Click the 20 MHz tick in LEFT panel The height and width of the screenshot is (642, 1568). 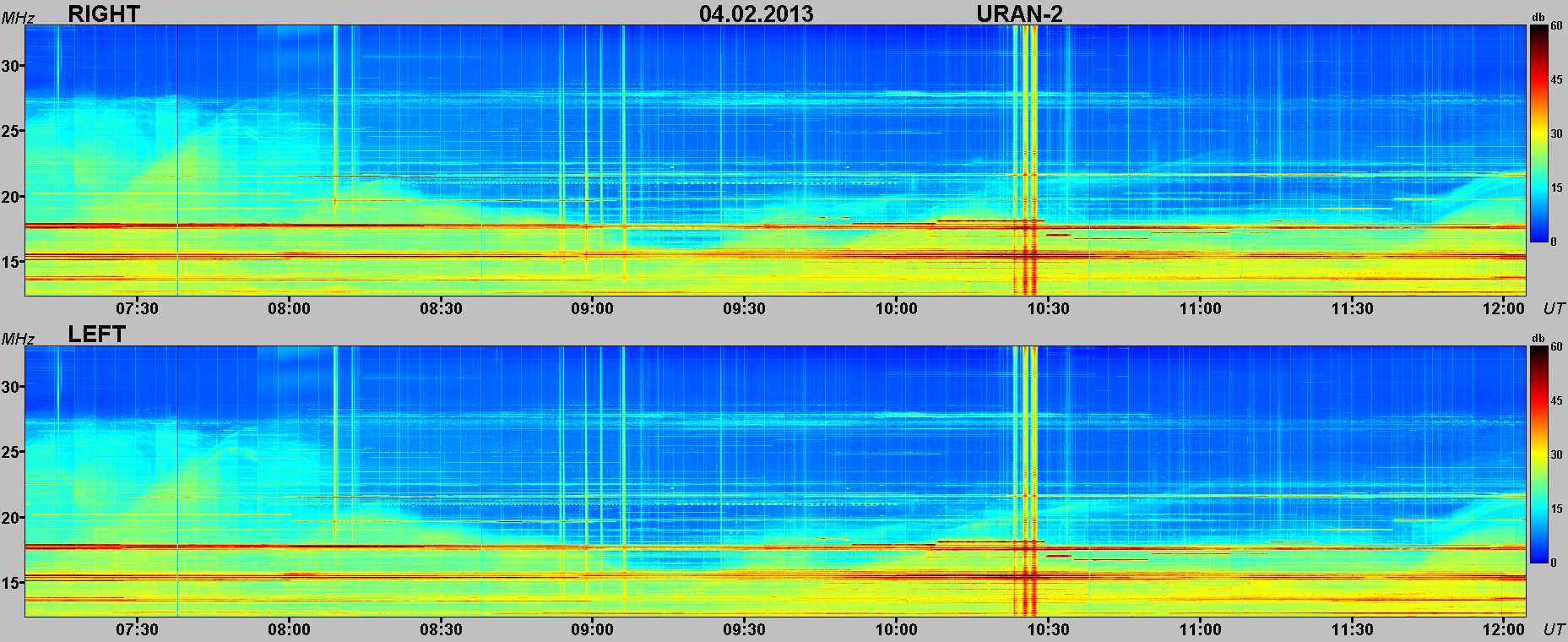pos(11,517)
